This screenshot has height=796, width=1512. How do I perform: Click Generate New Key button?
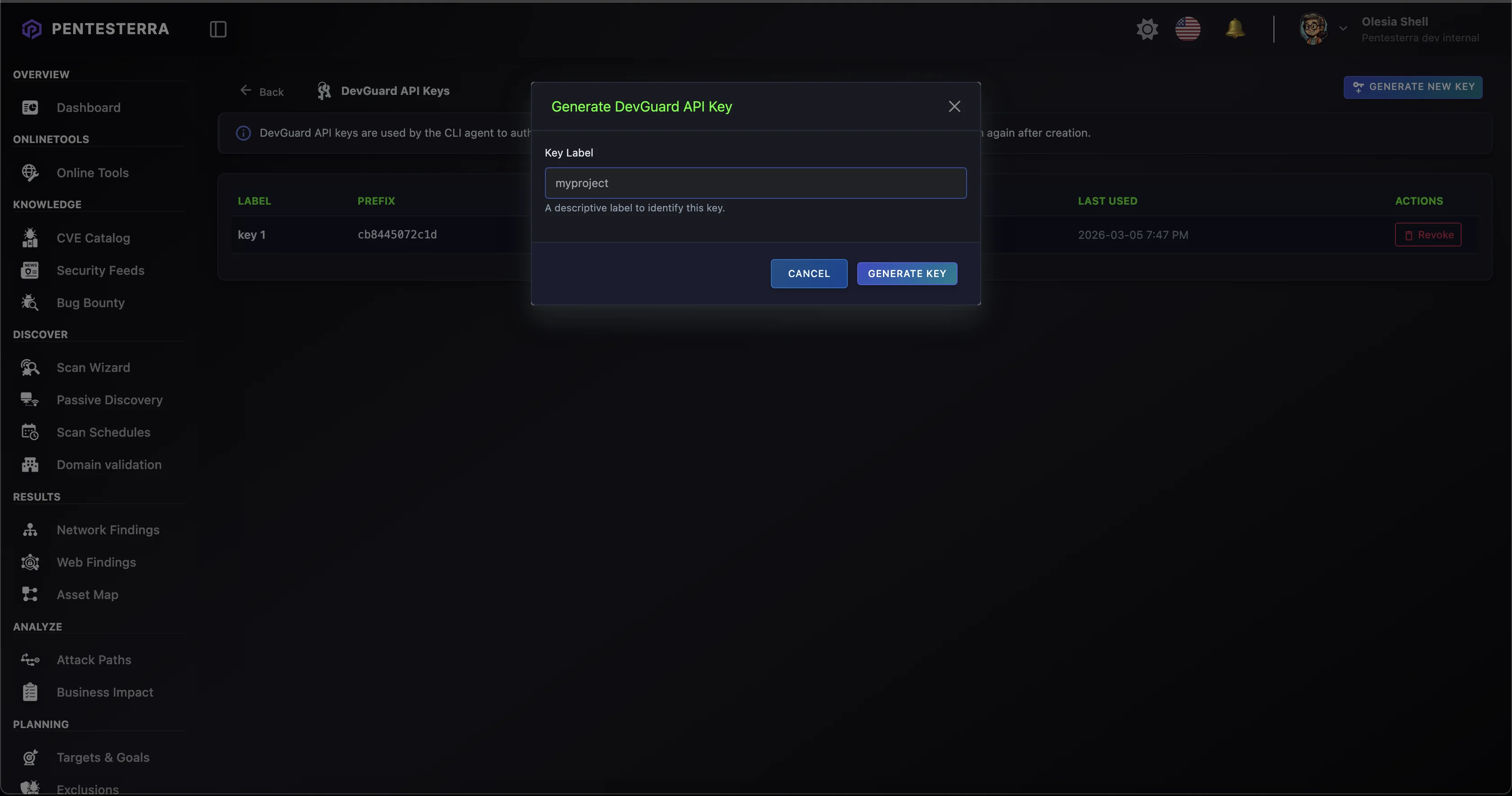(1413, 87)
